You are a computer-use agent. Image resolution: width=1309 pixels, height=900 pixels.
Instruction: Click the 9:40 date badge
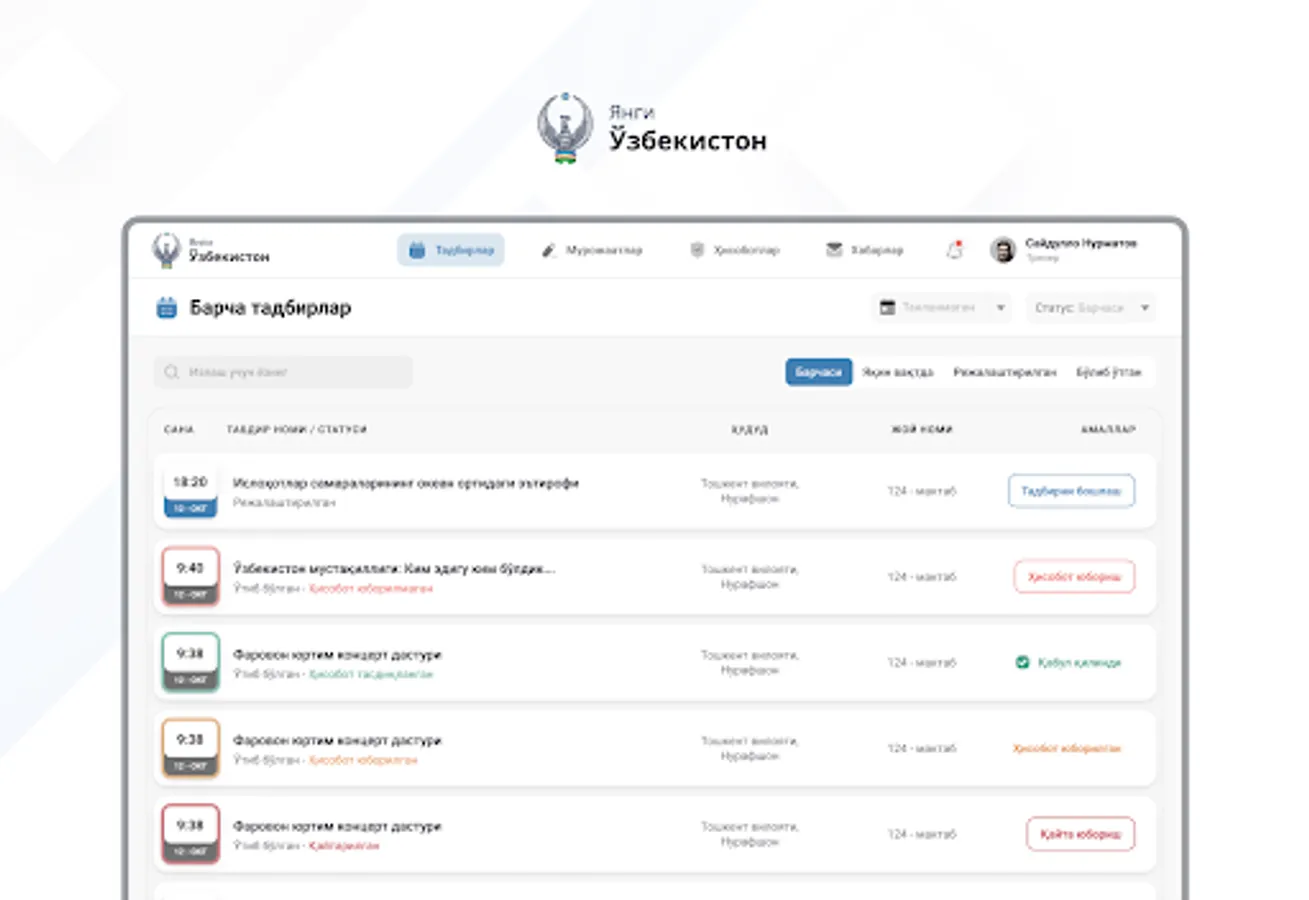tap(190, 577)
